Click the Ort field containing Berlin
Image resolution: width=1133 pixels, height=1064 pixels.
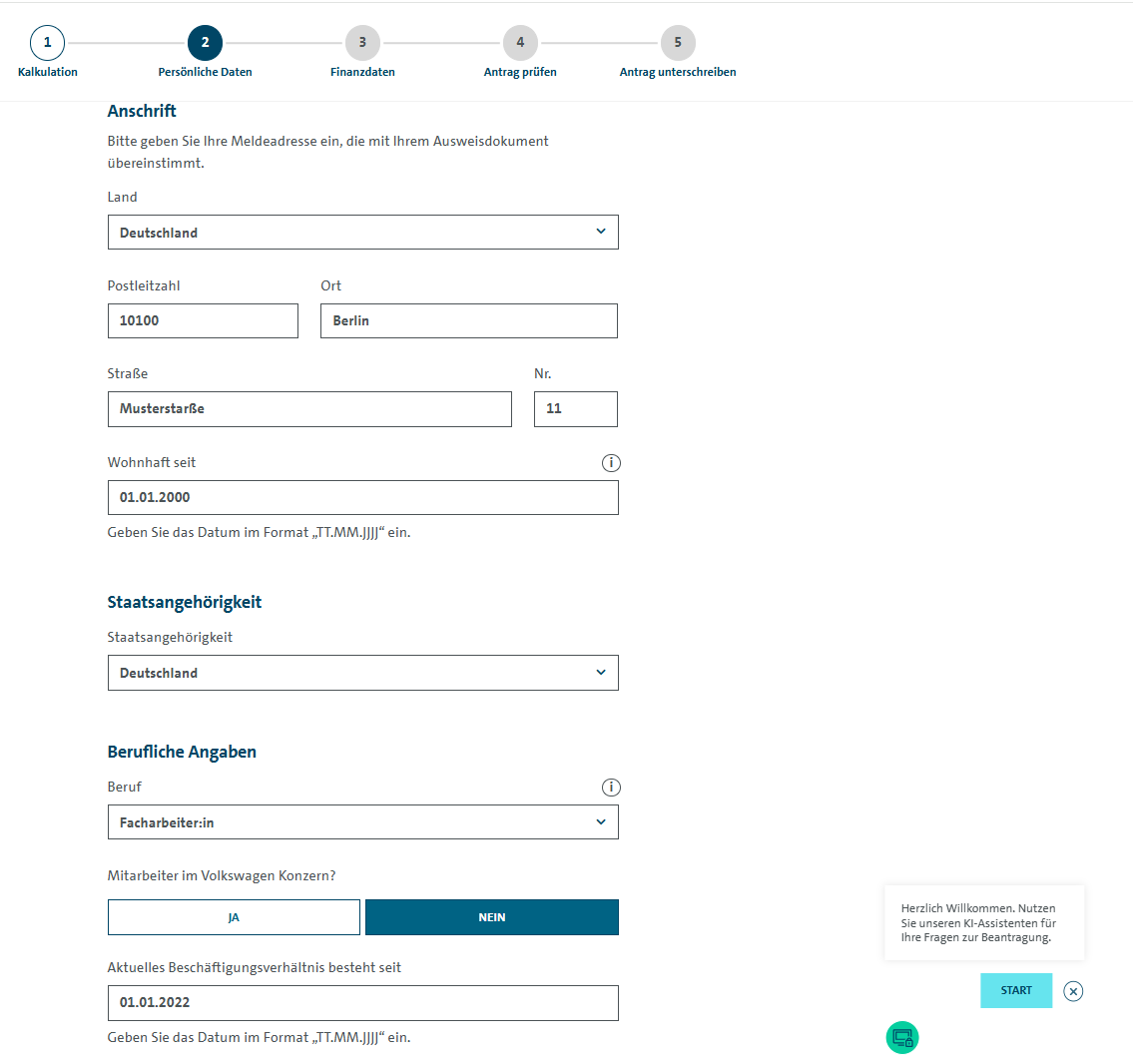(468, 320)
